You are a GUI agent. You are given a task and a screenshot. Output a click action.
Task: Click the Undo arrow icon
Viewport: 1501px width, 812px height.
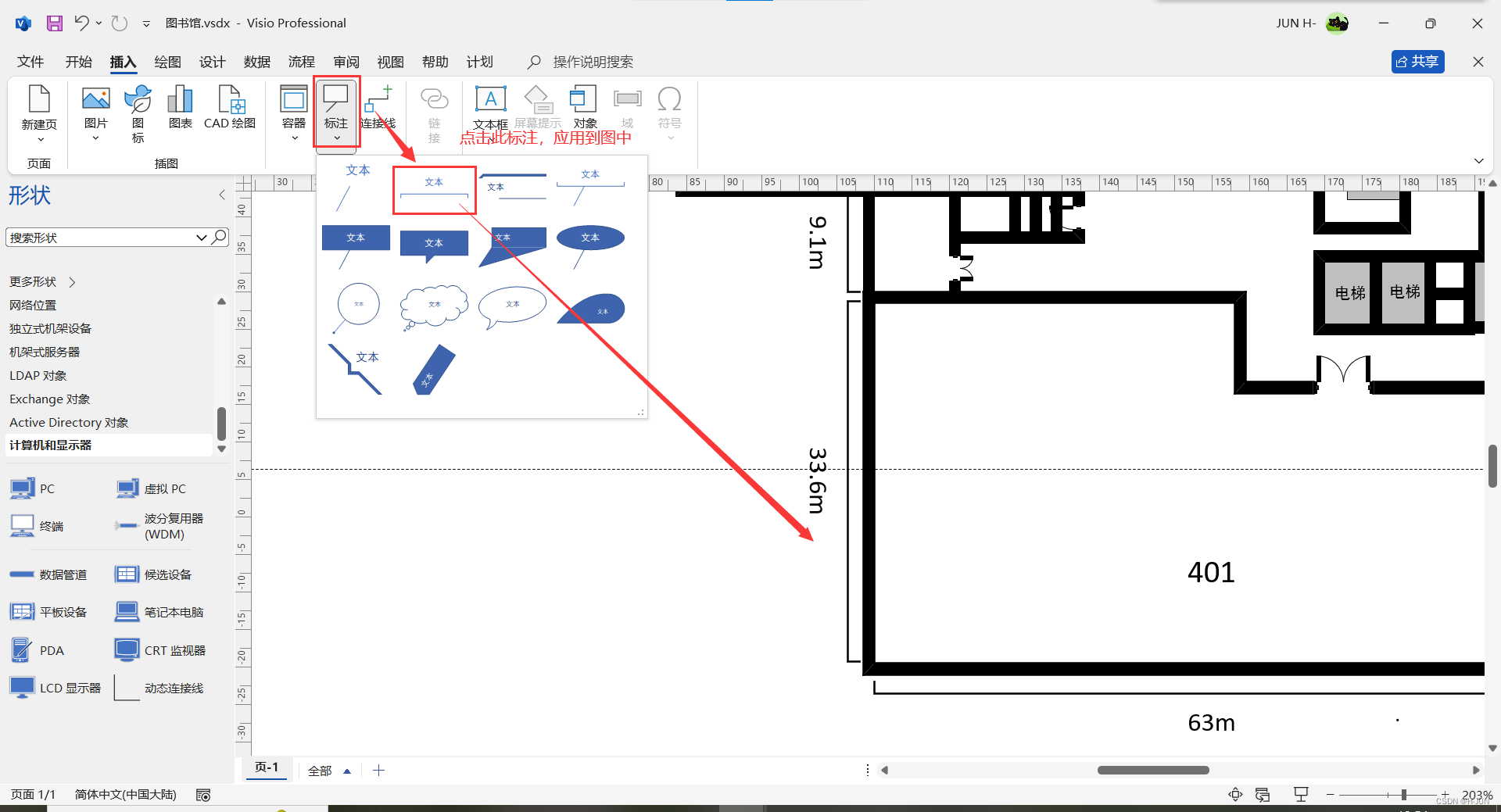pos(81,23)
